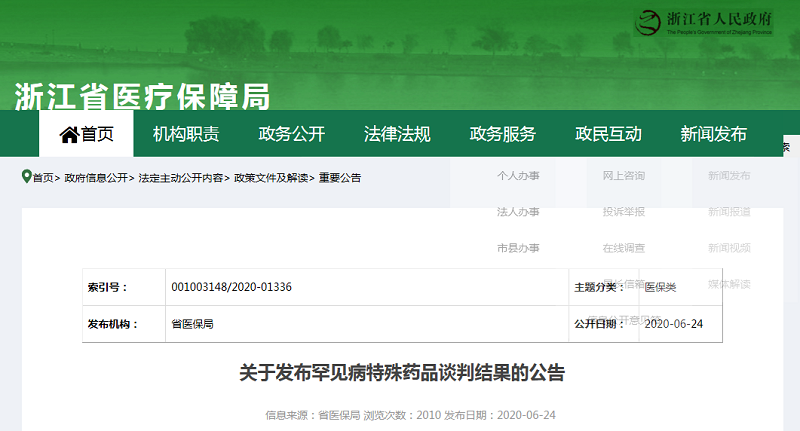Screen dimensions: 800x431
Task: Click the 索引号 label cell
Action: pos(124,287)
